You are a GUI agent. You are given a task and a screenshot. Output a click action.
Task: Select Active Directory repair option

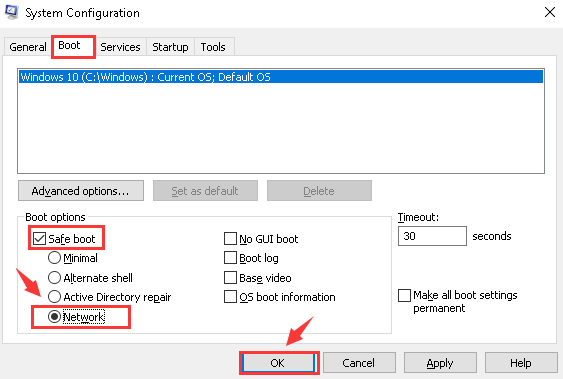54,297
